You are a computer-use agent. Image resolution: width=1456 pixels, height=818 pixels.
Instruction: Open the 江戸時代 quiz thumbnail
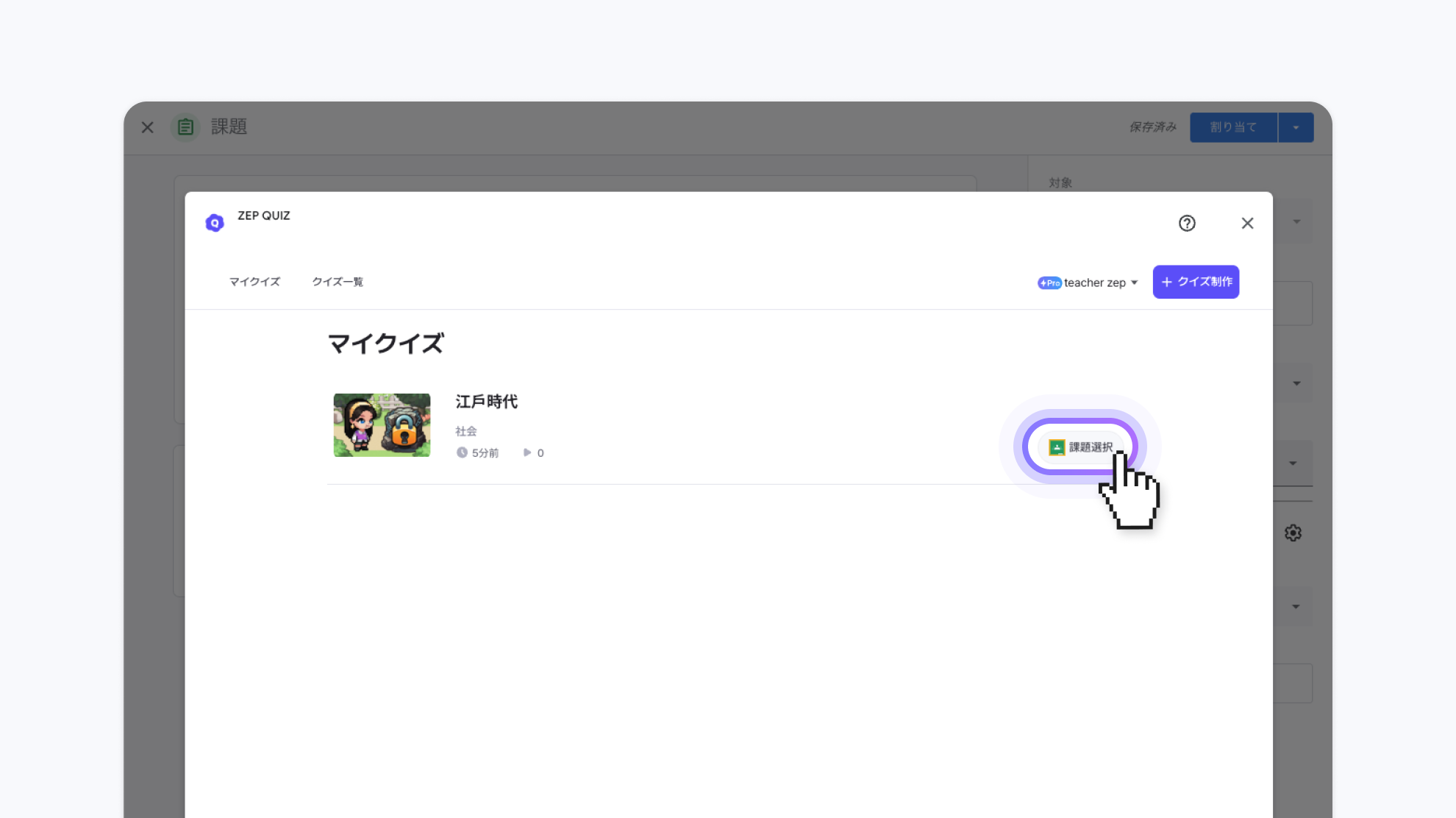(382, 425)
